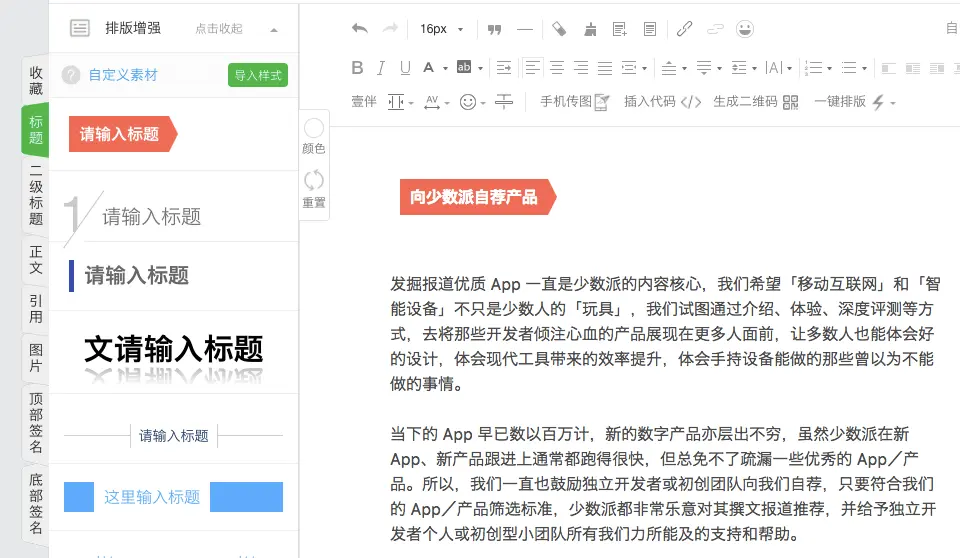Apply italic formatting
This screenshot has height=558, width=960.
click(381, 68)
